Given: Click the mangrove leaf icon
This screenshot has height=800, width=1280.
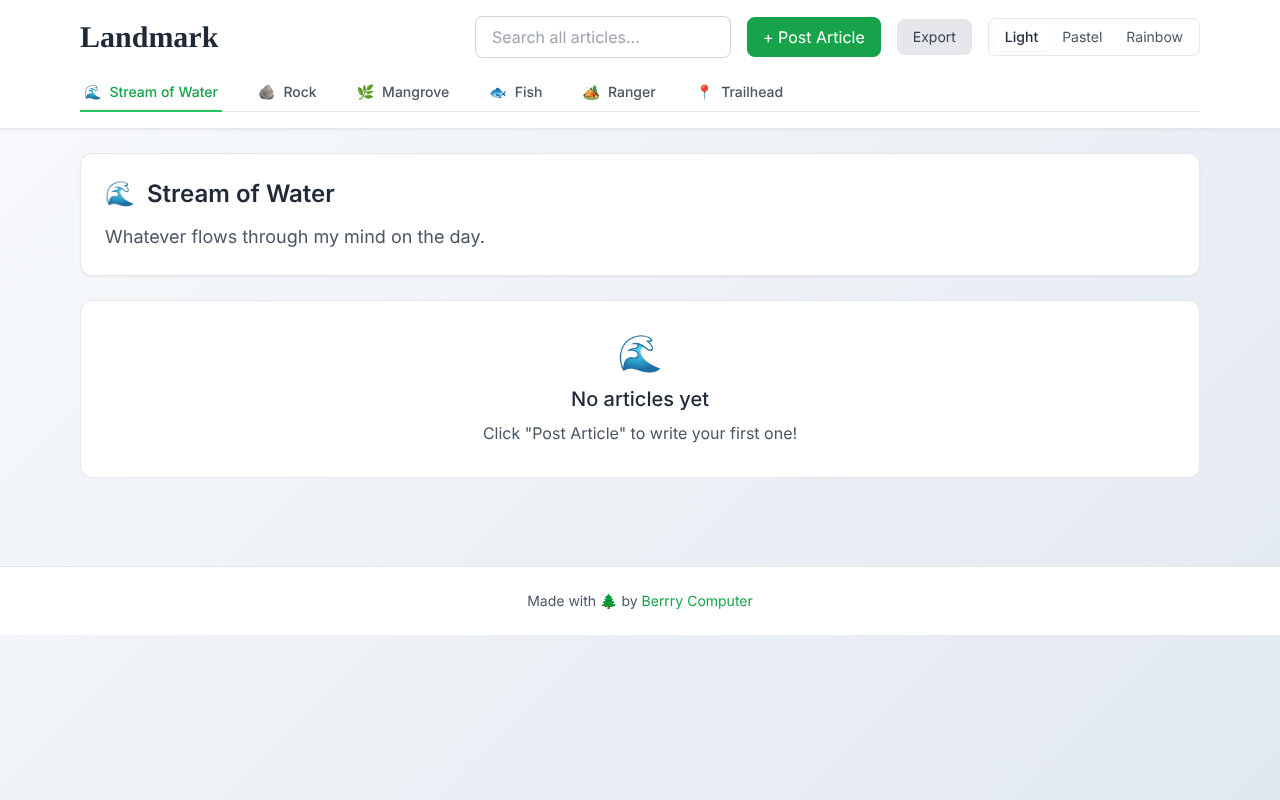Looking at the screenshot, I should coord(365,92).
